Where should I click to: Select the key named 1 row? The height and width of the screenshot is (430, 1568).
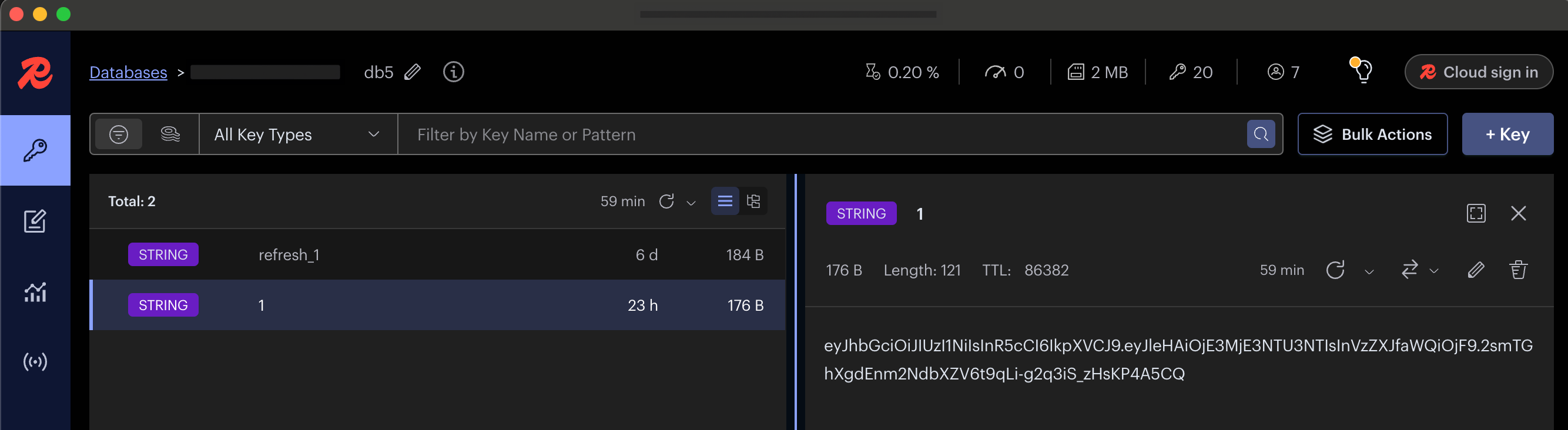438,305
